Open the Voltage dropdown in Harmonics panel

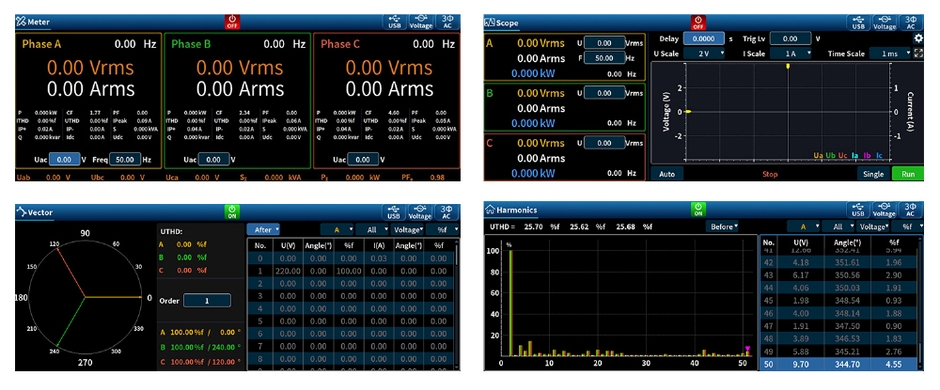(x=873, y=226)
